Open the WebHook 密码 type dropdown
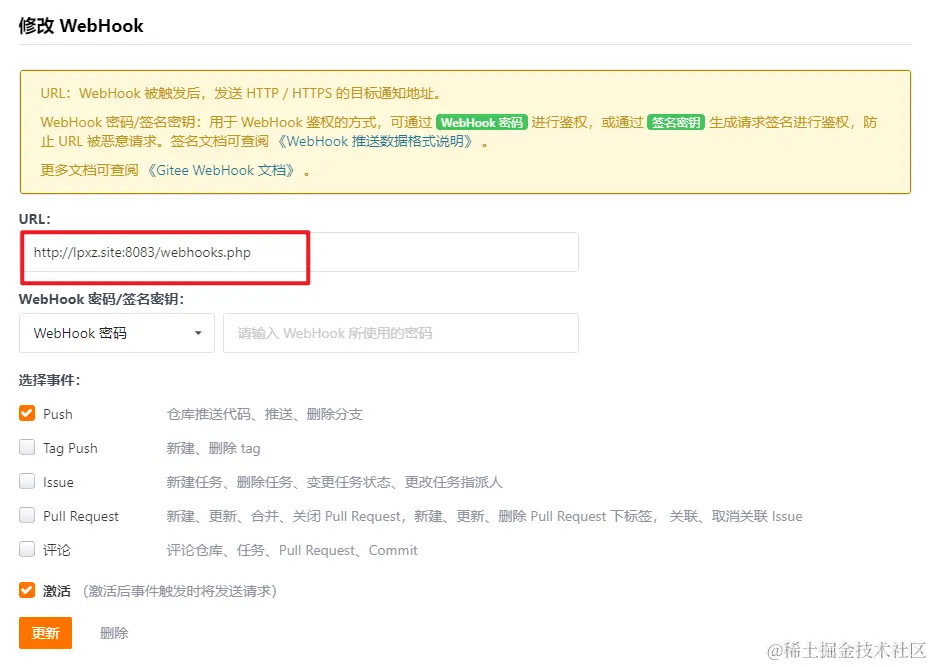The height and width of the screenshot is (667, 933). coord(117,333)
